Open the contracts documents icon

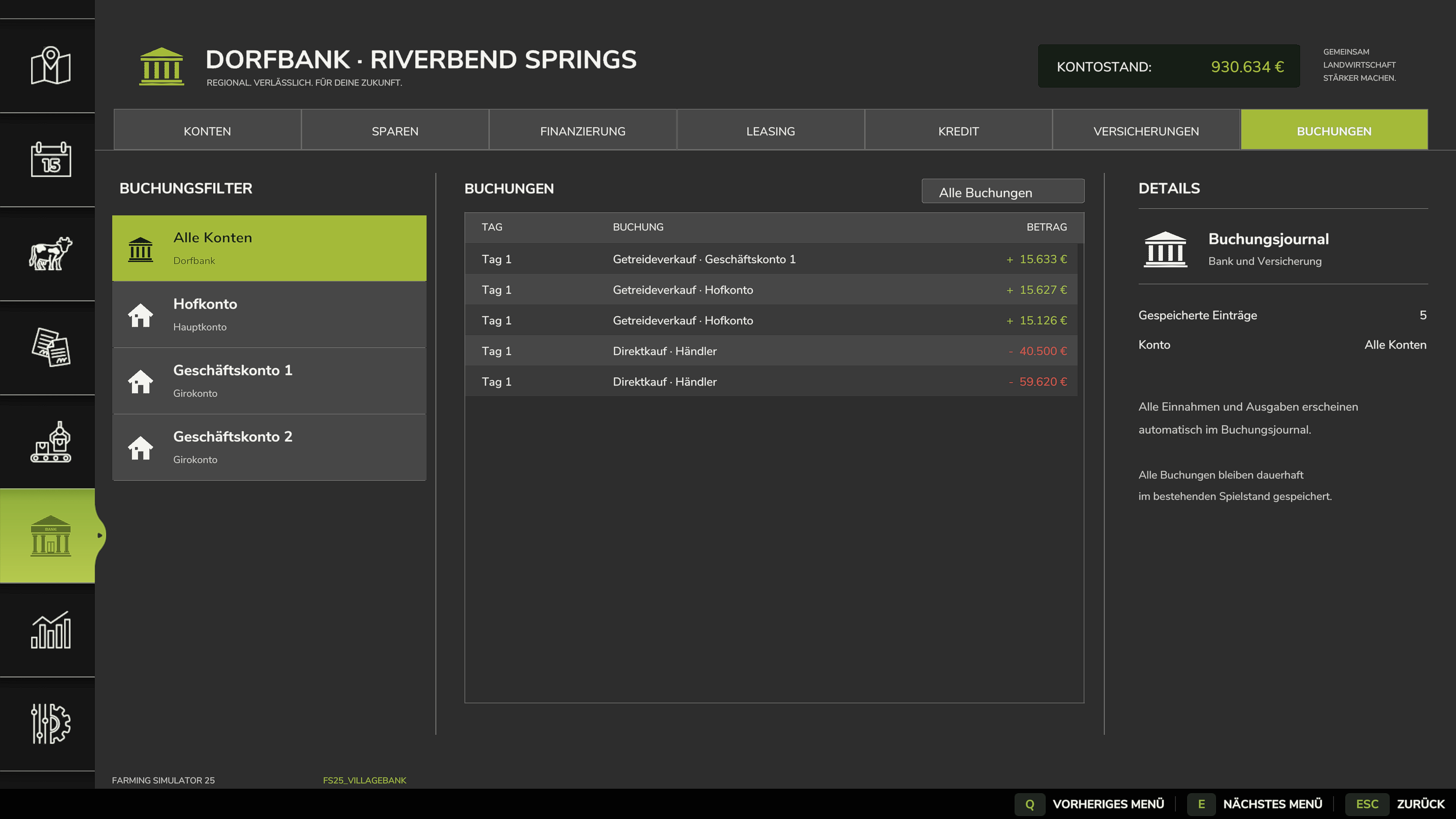pos(50,347)
